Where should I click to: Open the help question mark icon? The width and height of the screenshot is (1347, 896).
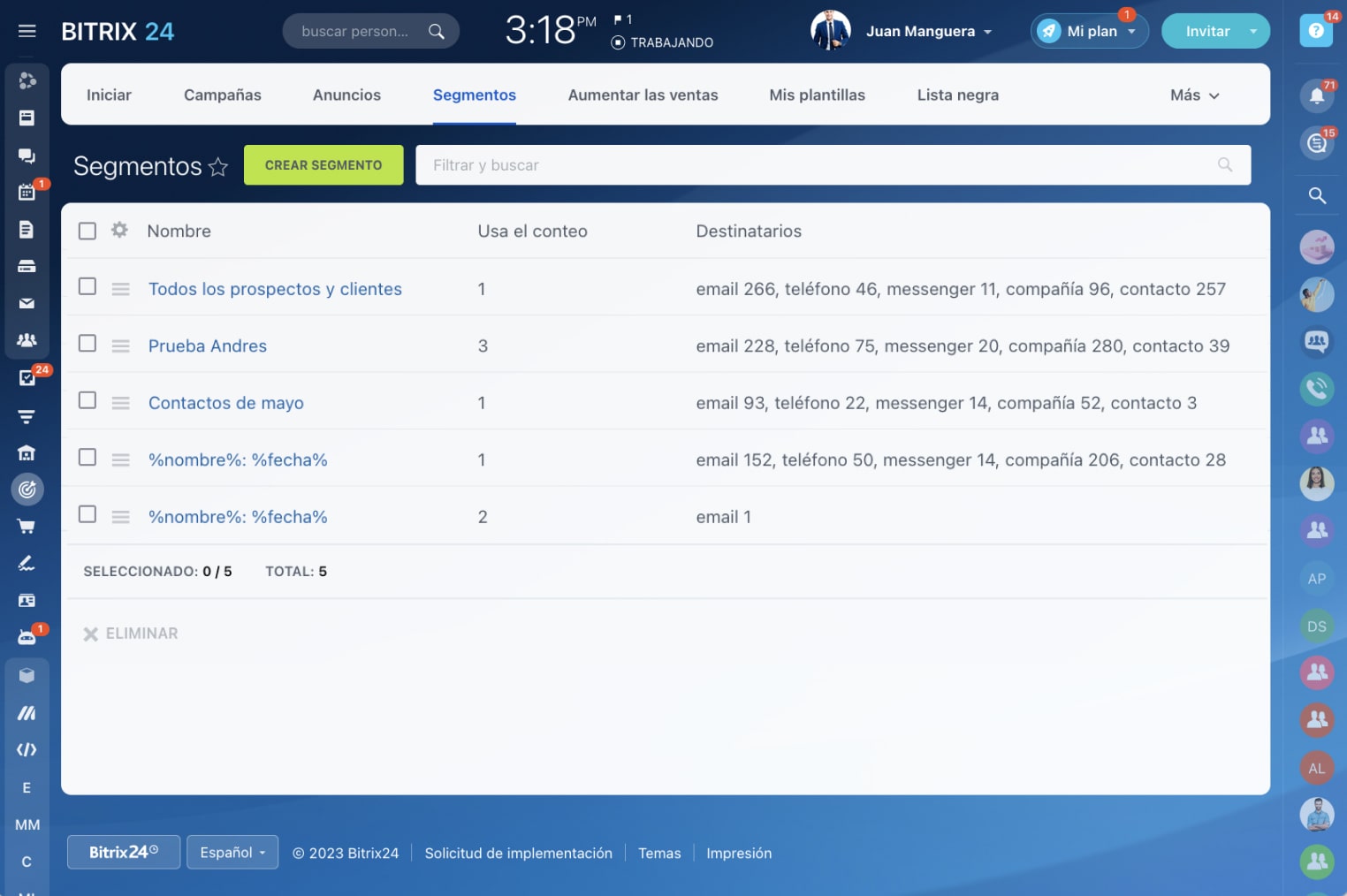point(1315,31)
